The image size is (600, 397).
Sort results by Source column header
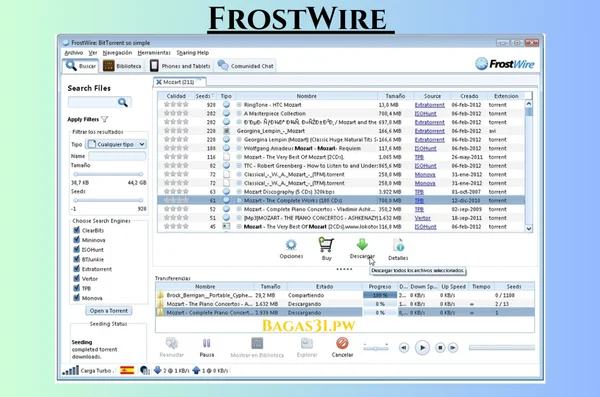(x=432, y=96)
